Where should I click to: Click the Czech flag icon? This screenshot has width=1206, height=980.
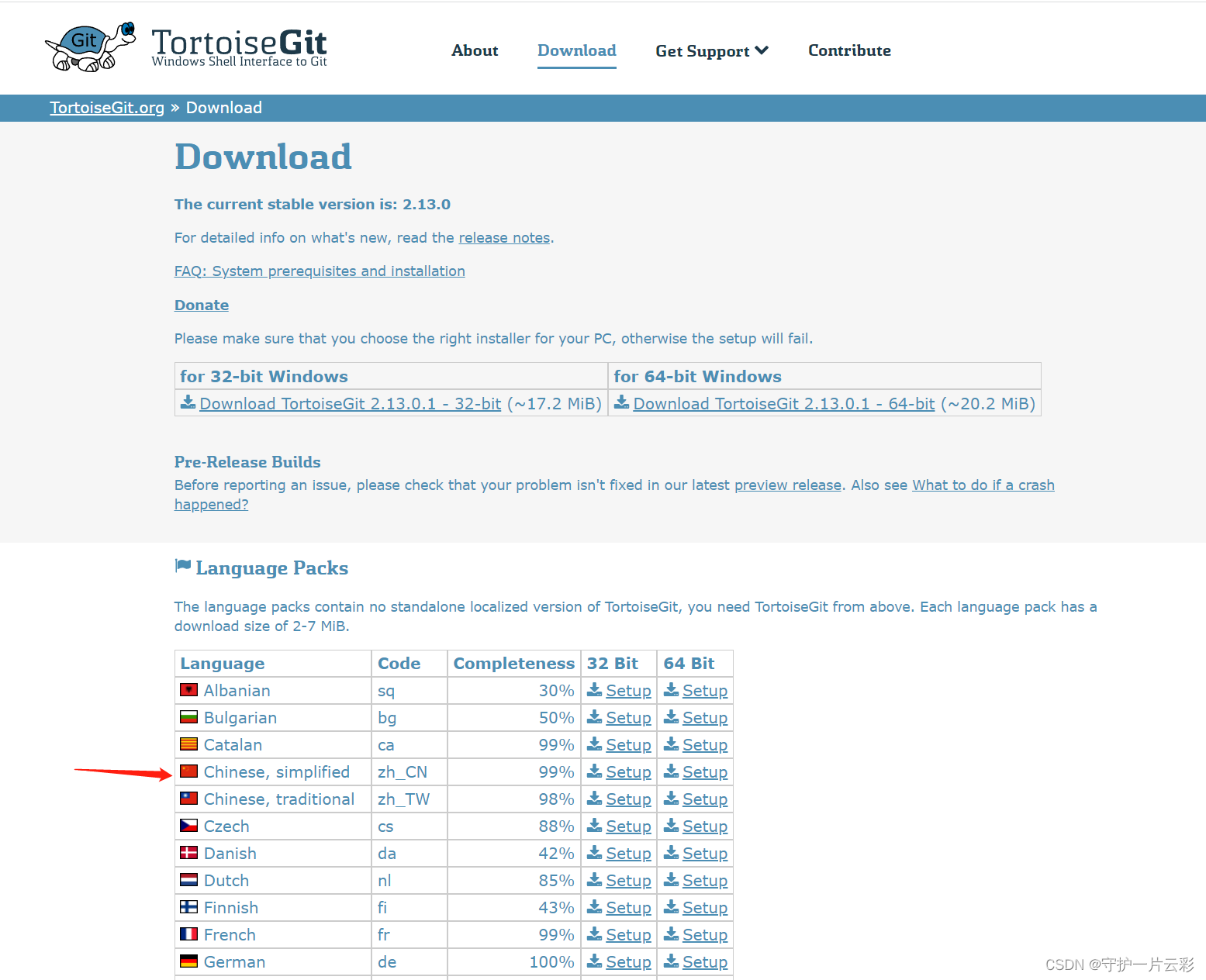tap(188, 825)
